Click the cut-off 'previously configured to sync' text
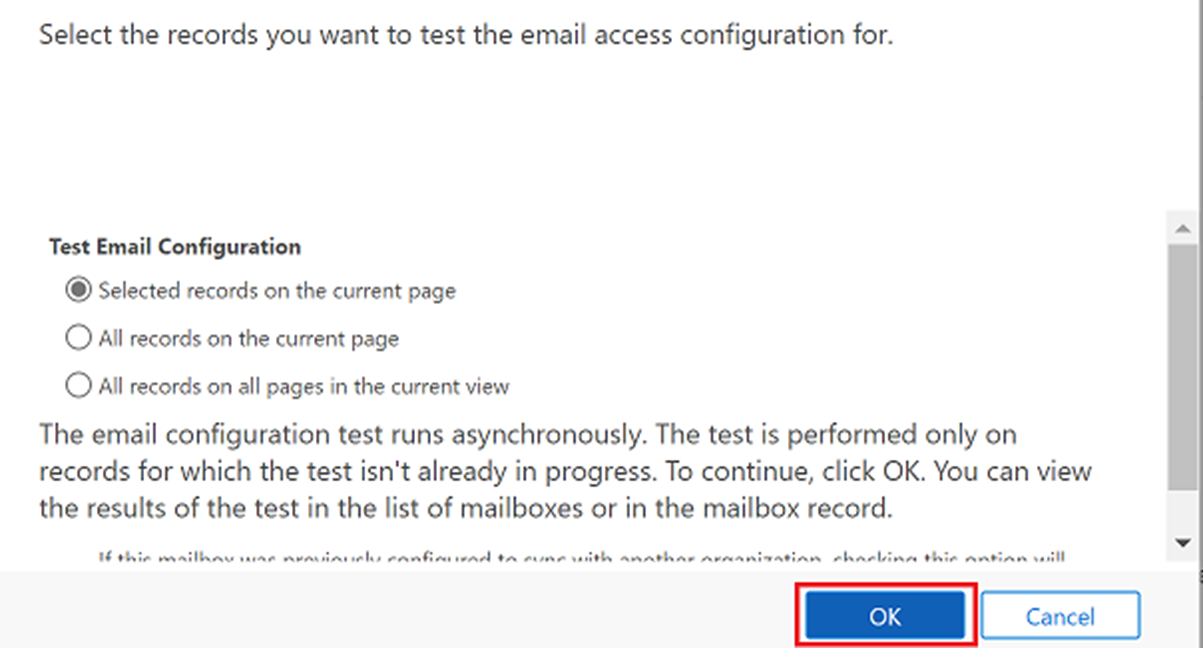Viewport: 1203px width, 648px height. click(580, 558)
